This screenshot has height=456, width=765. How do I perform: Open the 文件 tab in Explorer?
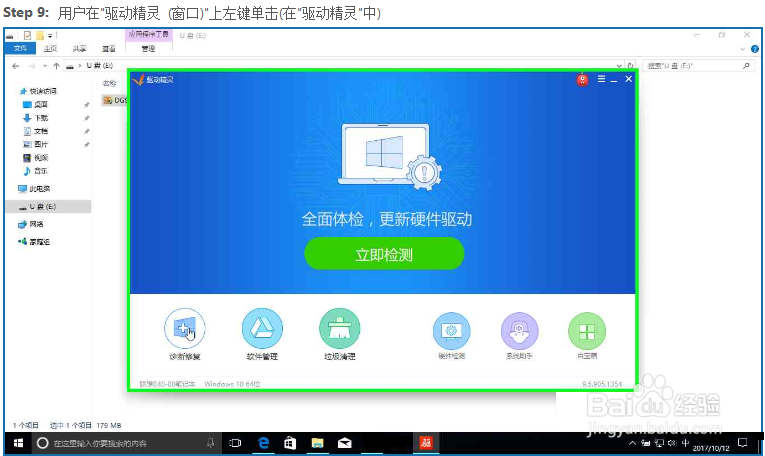(20, 48)
